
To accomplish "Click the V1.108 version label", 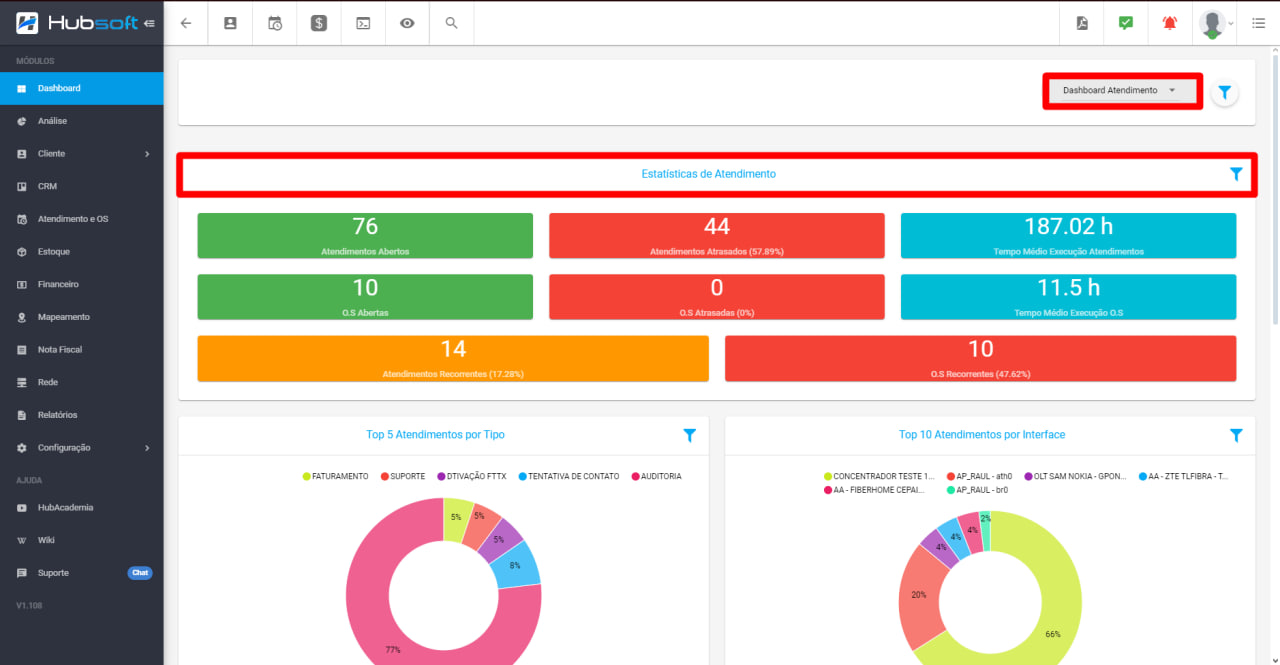I will pos(29,606).
